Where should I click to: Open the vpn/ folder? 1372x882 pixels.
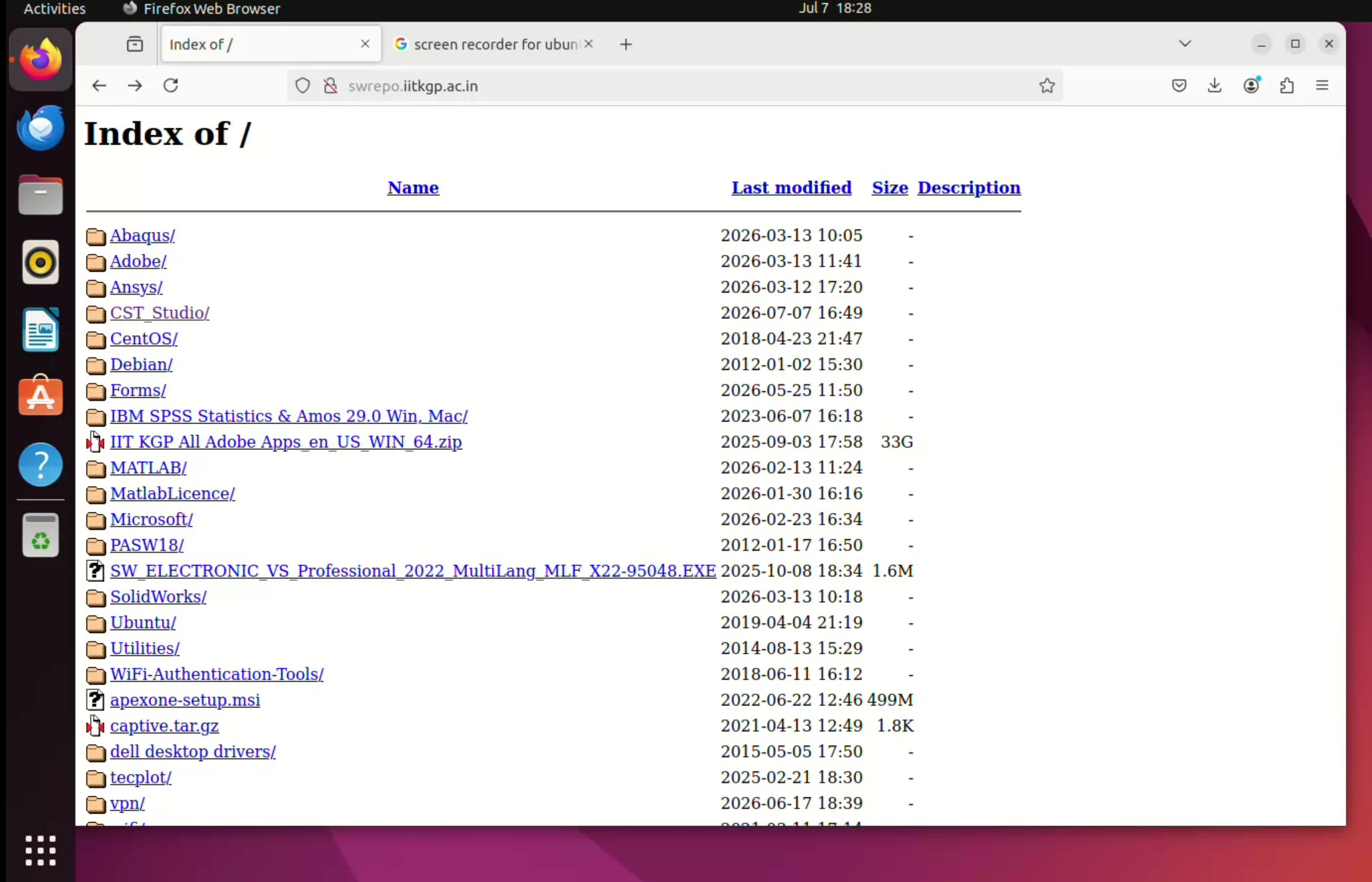127,803
